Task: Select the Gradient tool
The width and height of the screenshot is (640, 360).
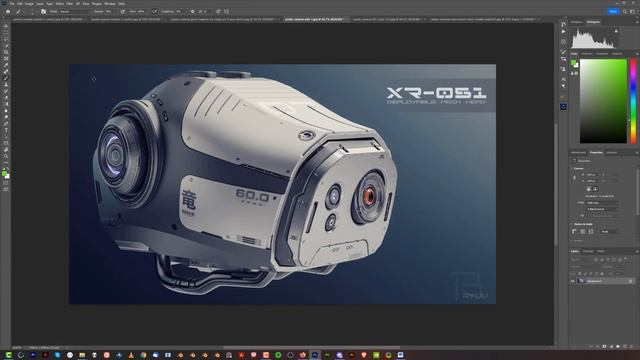Action: pyautogui.click(x=6, y=104)
